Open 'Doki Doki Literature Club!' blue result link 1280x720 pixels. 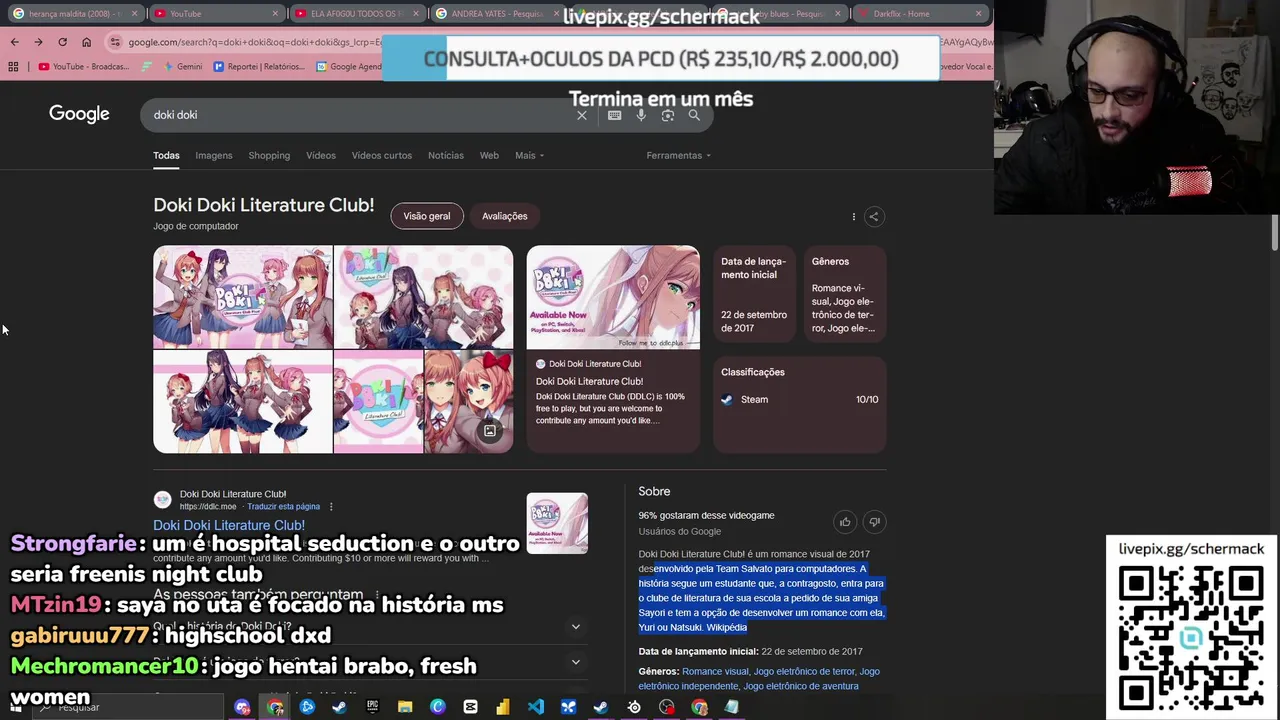pyautogui.click(x=229, y=525)
